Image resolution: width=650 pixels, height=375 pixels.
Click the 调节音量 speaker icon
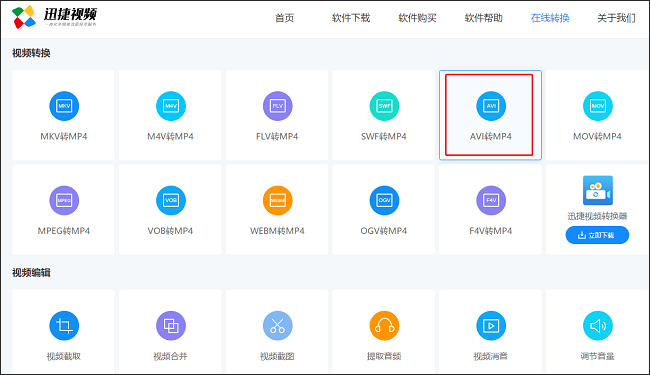598,326
